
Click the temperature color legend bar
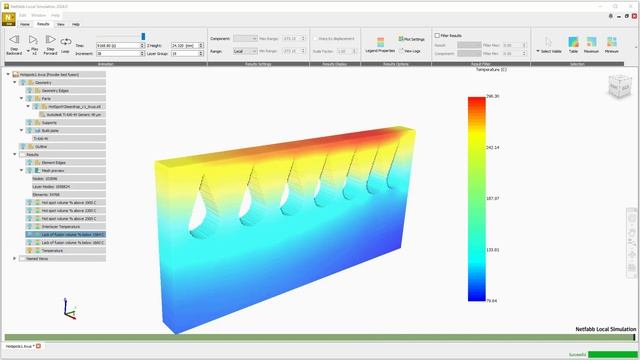477,199
